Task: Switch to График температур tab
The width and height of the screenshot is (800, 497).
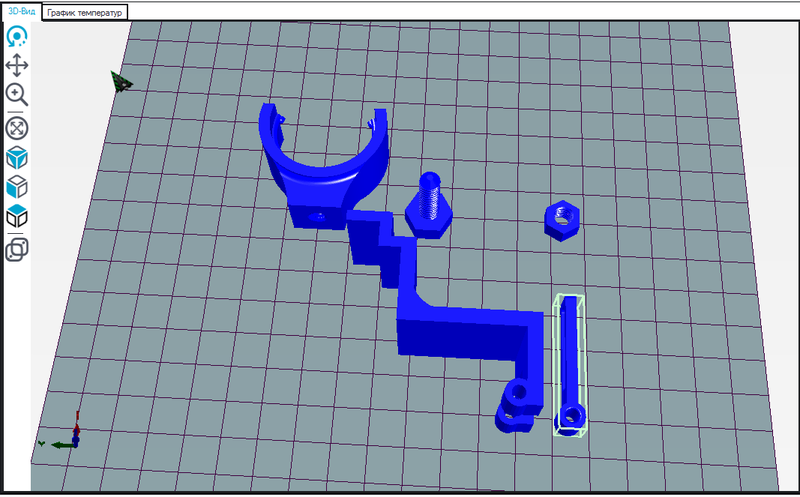Action: click(x=85, y=11)
